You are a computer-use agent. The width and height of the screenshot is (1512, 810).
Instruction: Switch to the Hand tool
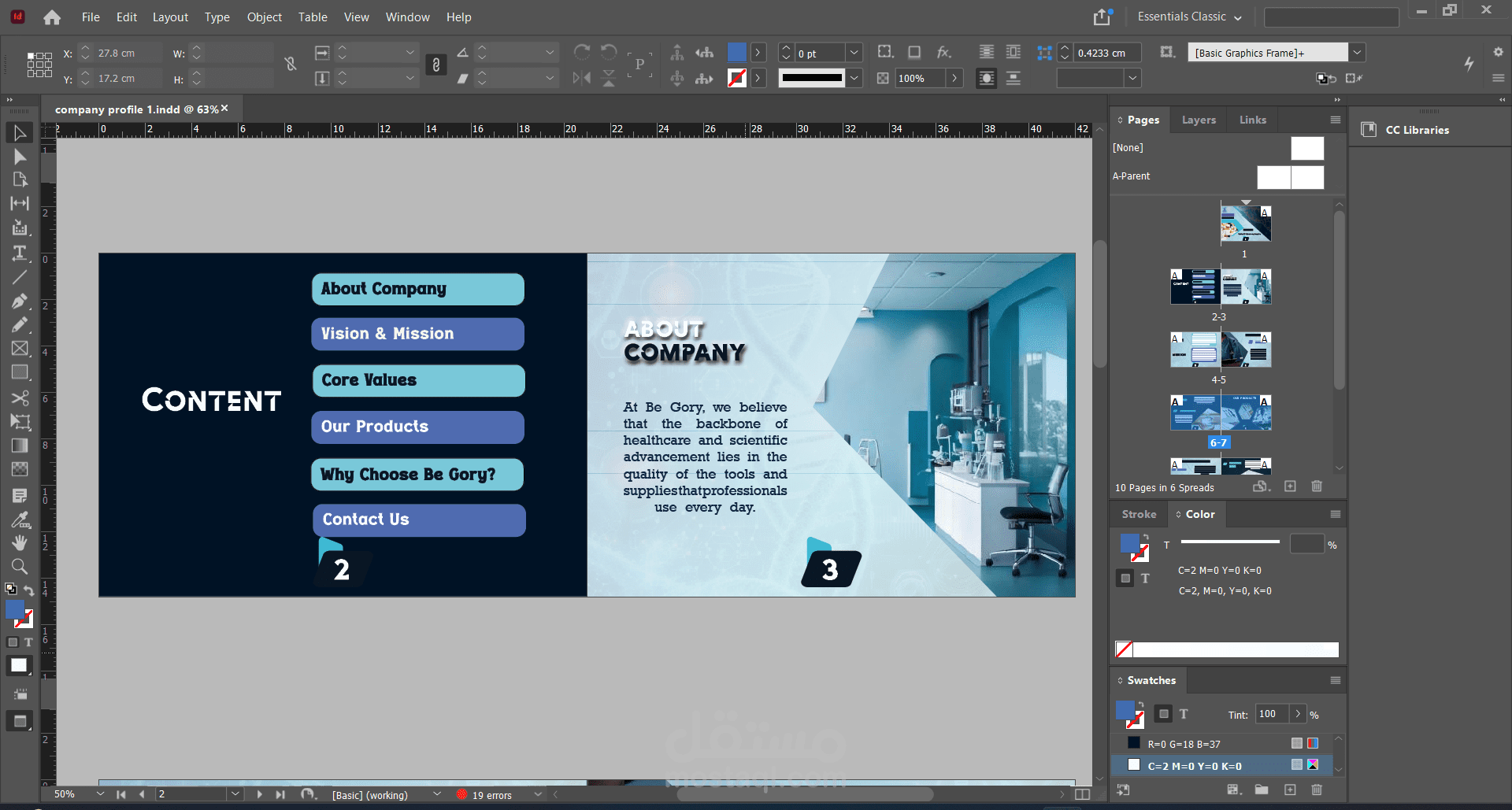[20, 543]
